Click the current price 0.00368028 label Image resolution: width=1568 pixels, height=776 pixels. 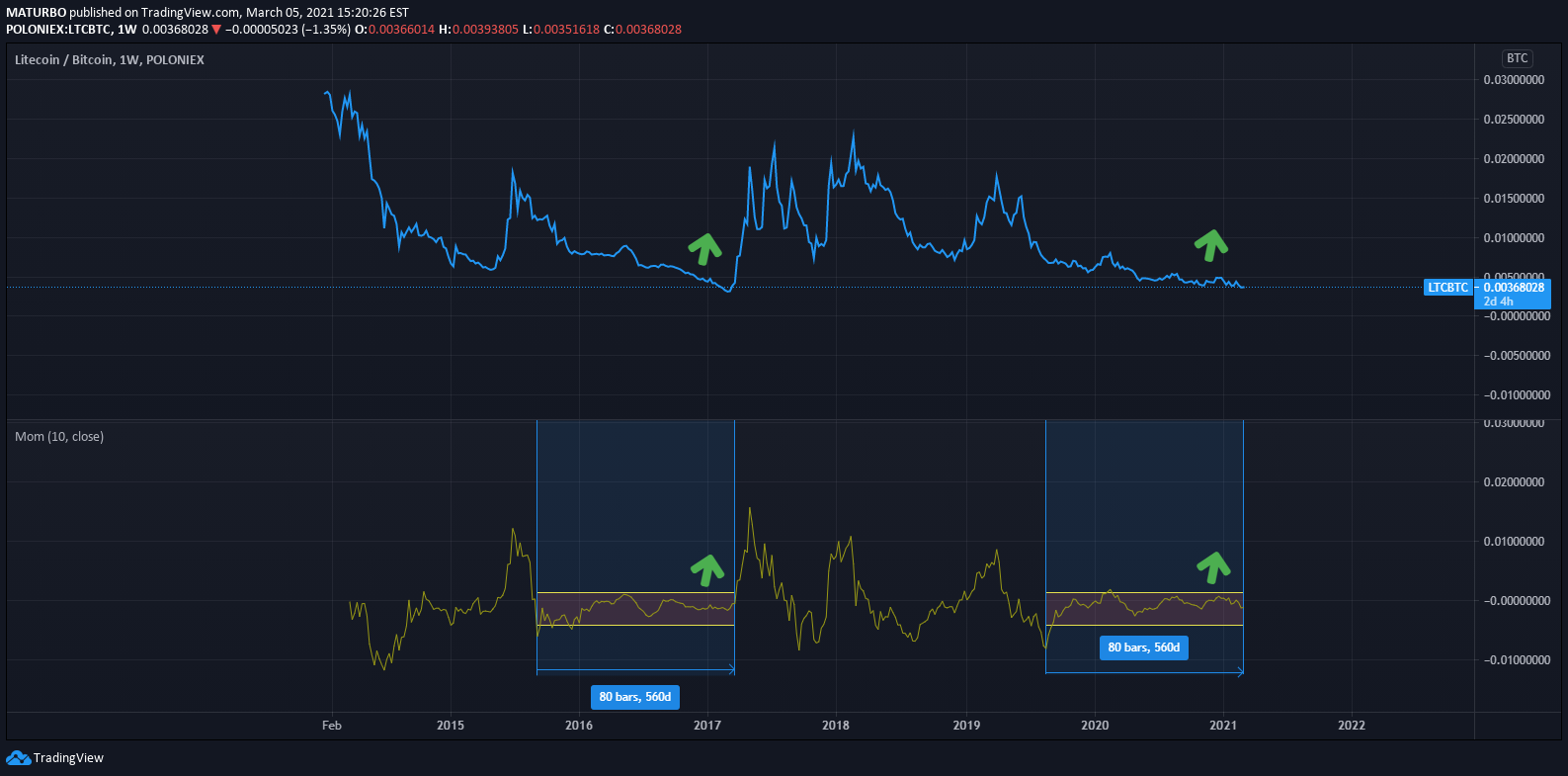coord(1514,288)
